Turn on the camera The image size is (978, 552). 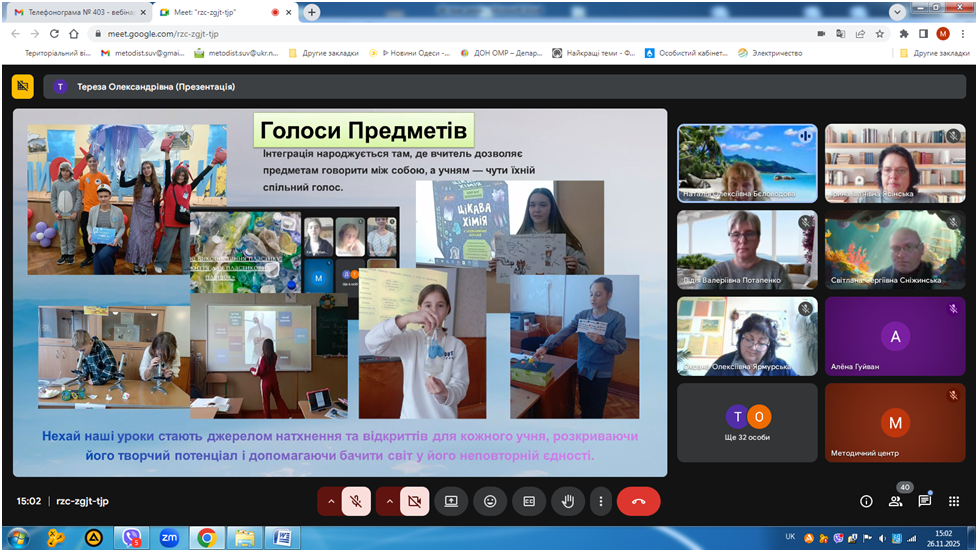415,501
